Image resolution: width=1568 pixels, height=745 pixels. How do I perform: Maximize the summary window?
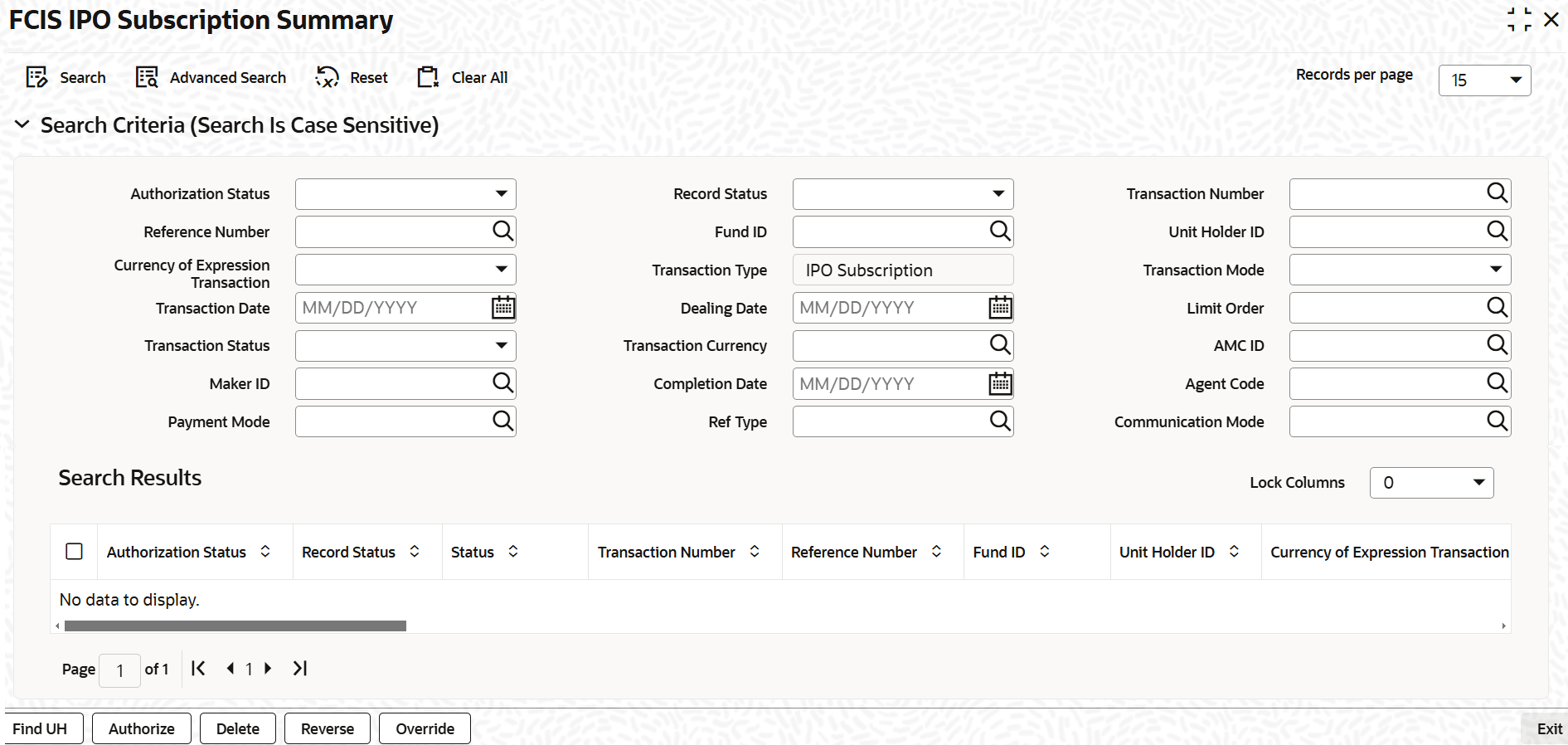point(1519,19)
